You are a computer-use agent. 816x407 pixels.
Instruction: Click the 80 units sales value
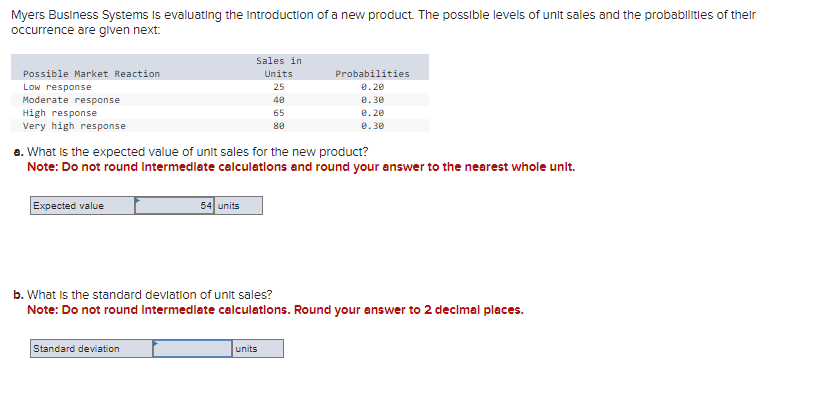[279, 126]
